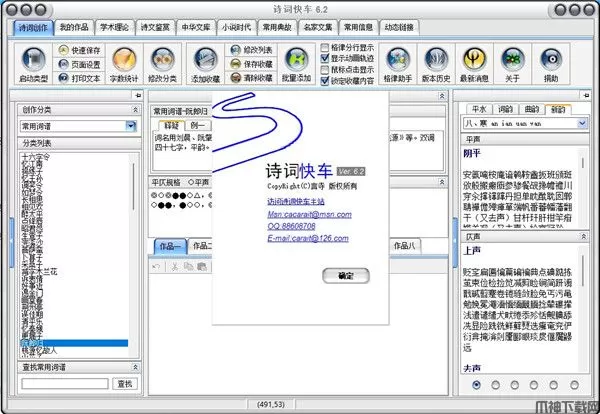Viewport: 600px width, 414px height.
Task: Uncheck the 锁定收藏内容 checkbox
Action: [324, 81]
